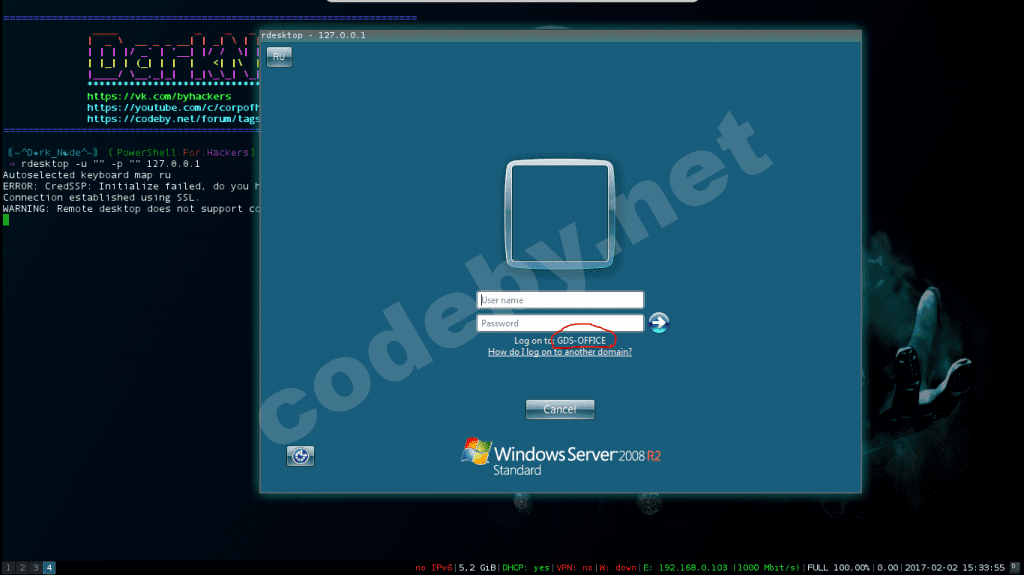Click the blue arrow submit login icon

pos(658,322)
